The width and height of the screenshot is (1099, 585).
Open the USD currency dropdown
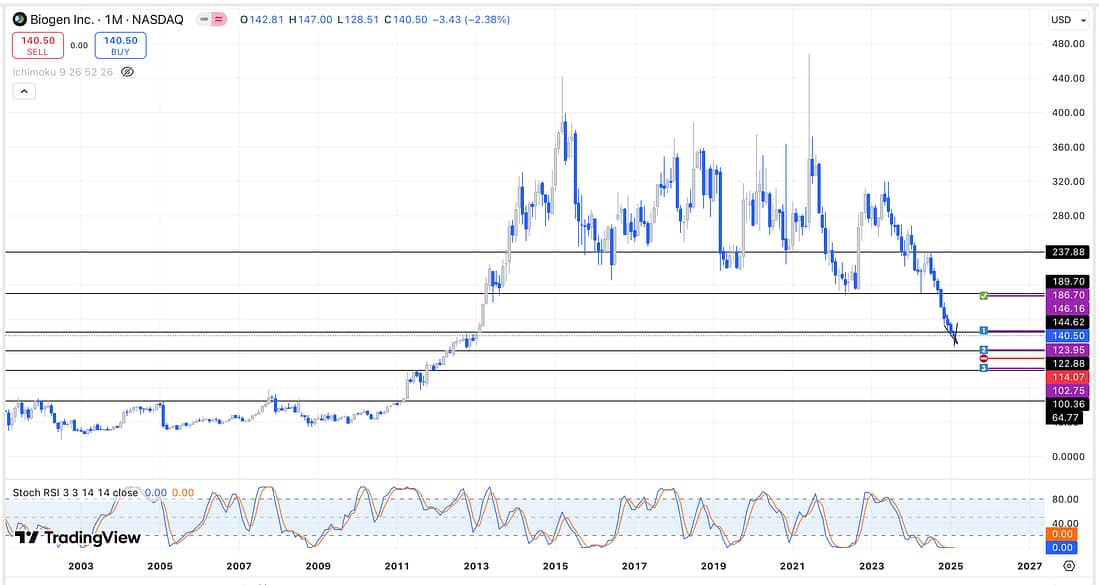tap(1066, 20)
